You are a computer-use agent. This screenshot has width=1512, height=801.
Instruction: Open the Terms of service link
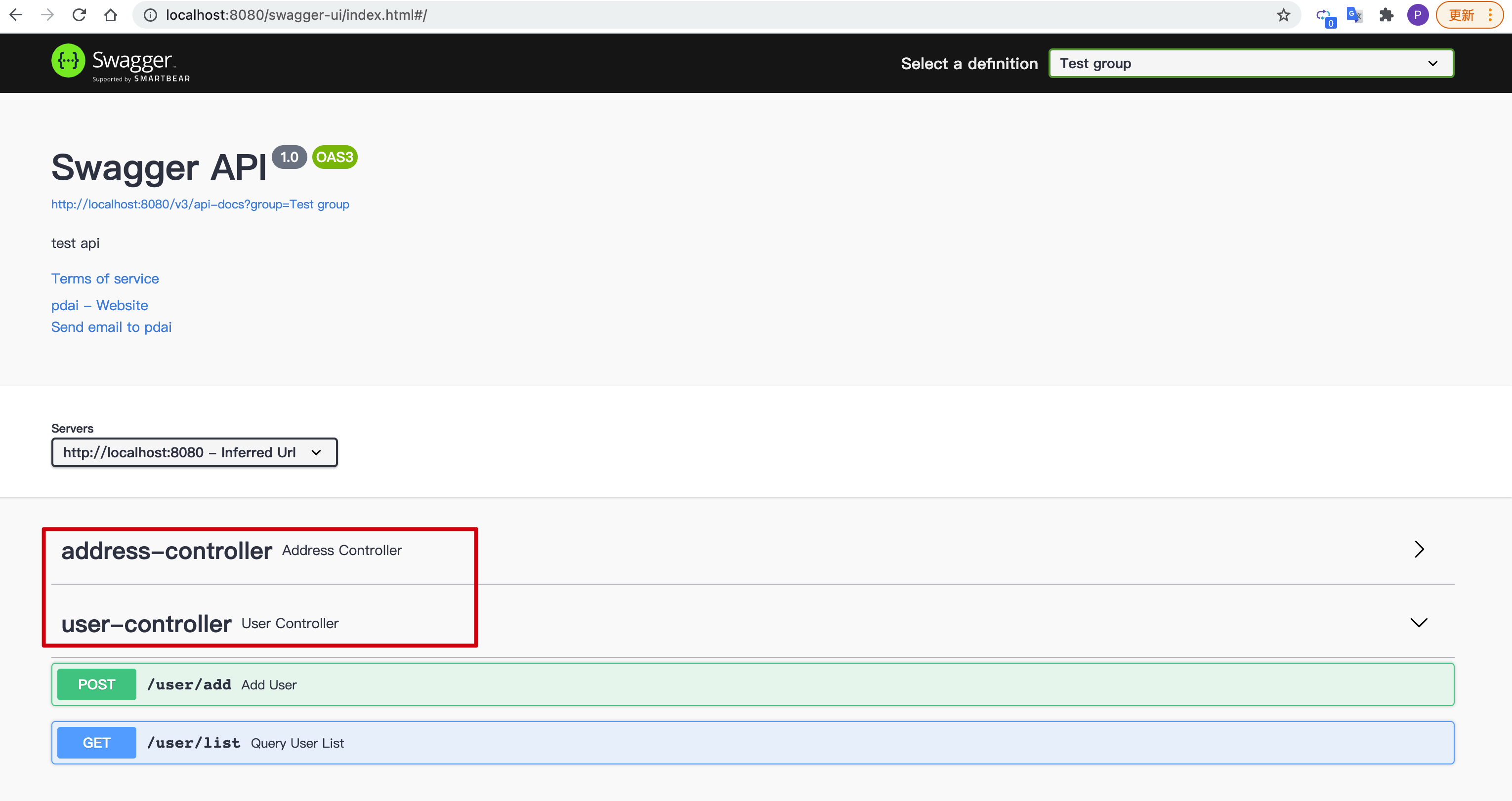104,279
